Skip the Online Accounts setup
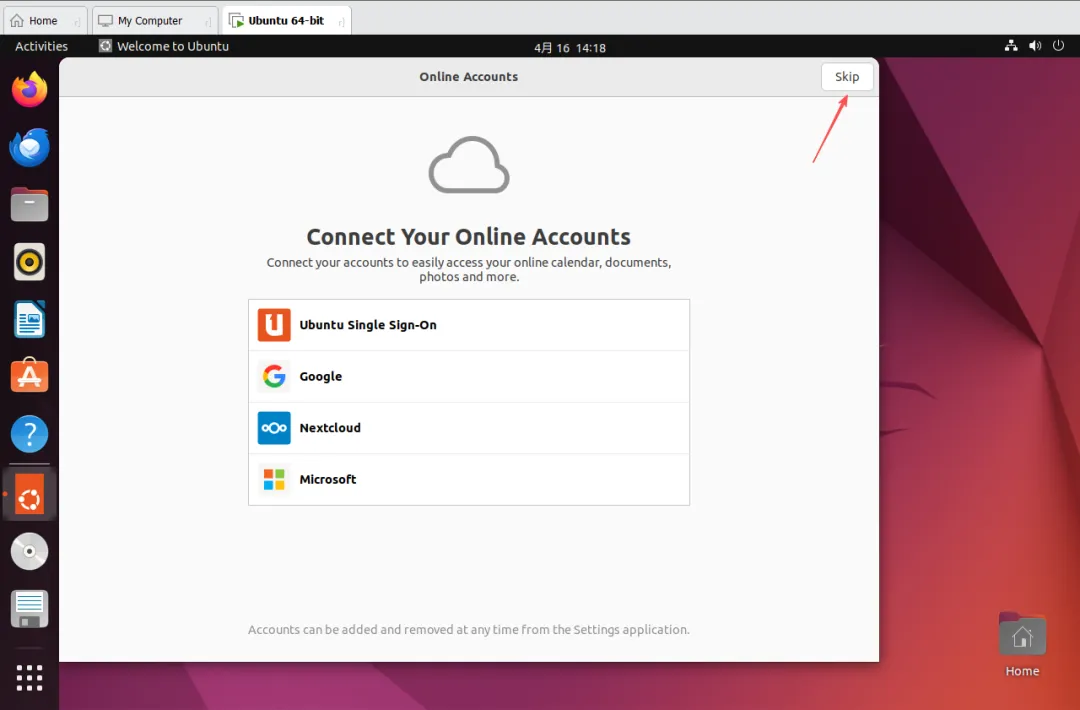 pyautogui.click(x=847, y=76)
